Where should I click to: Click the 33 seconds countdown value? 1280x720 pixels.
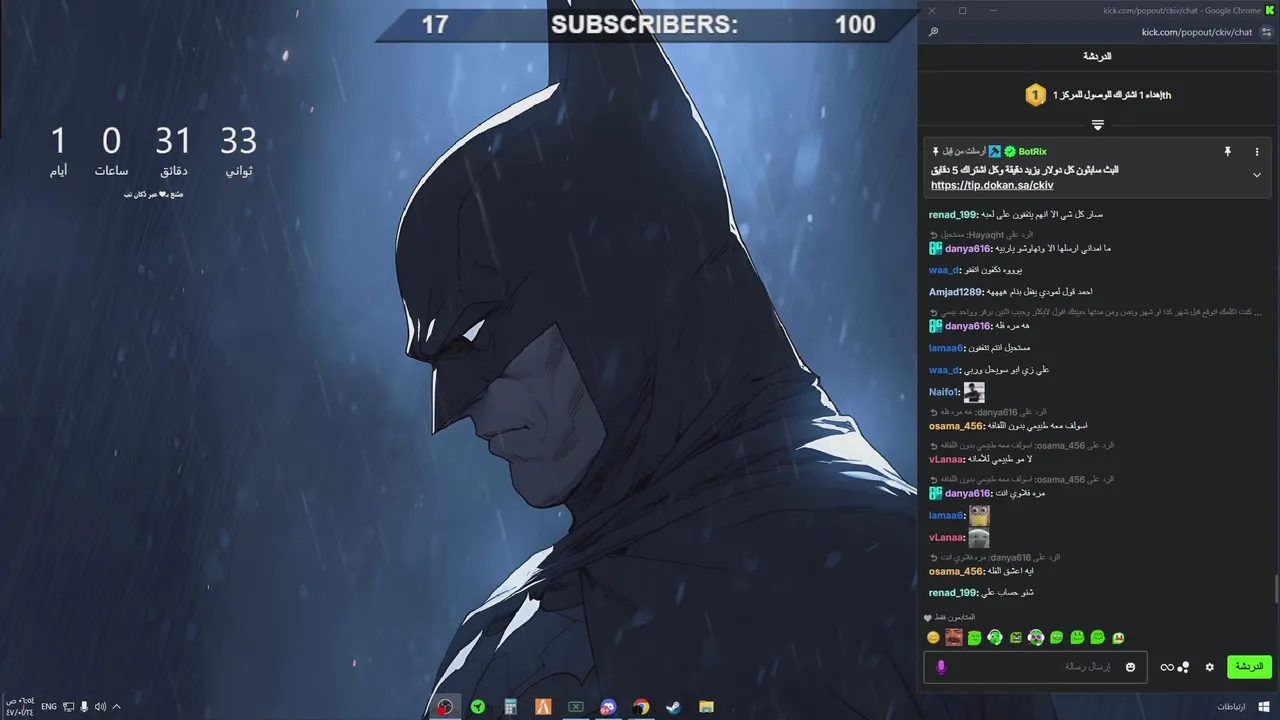point(238,140)
